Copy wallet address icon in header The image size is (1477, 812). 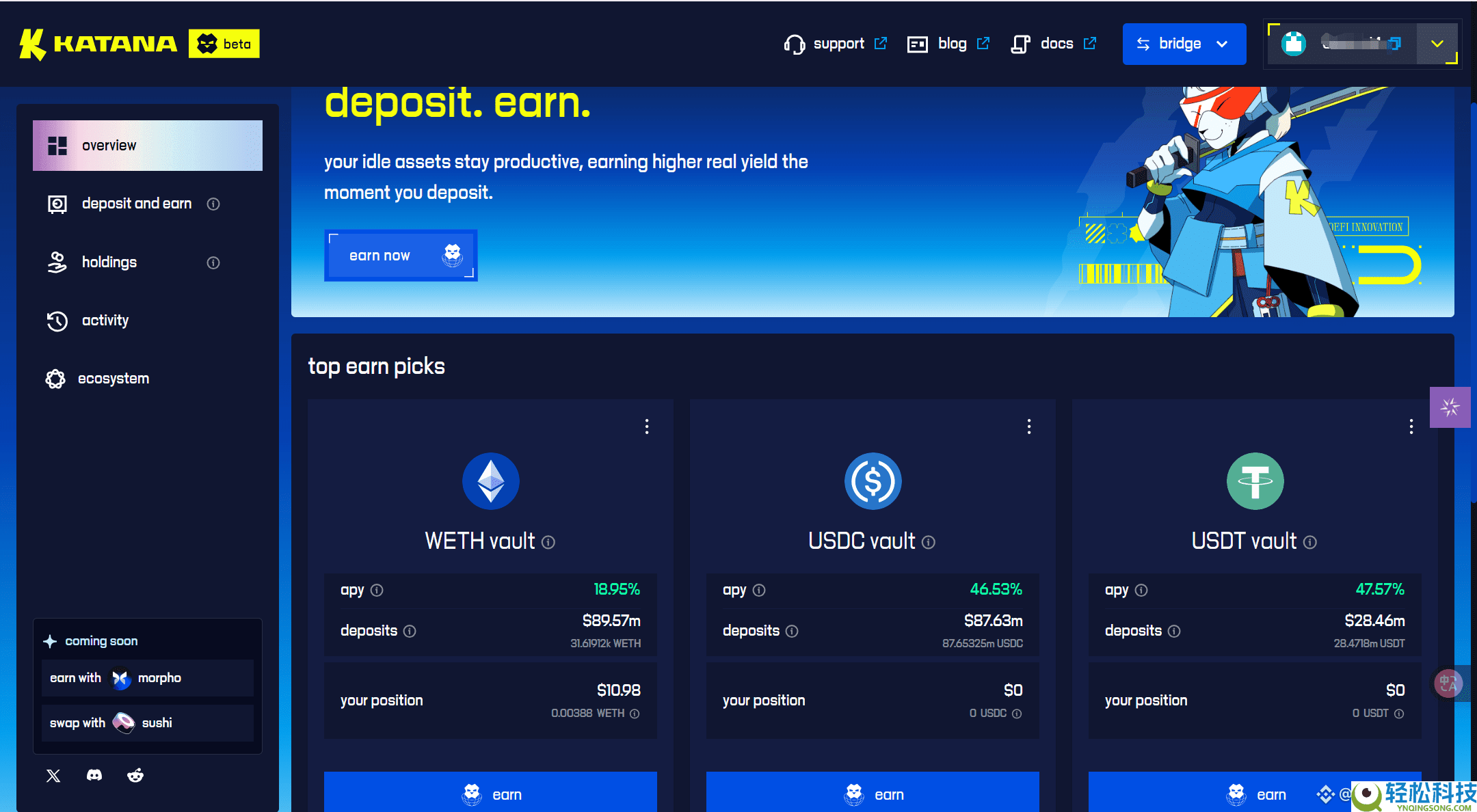click(1395, 44)
